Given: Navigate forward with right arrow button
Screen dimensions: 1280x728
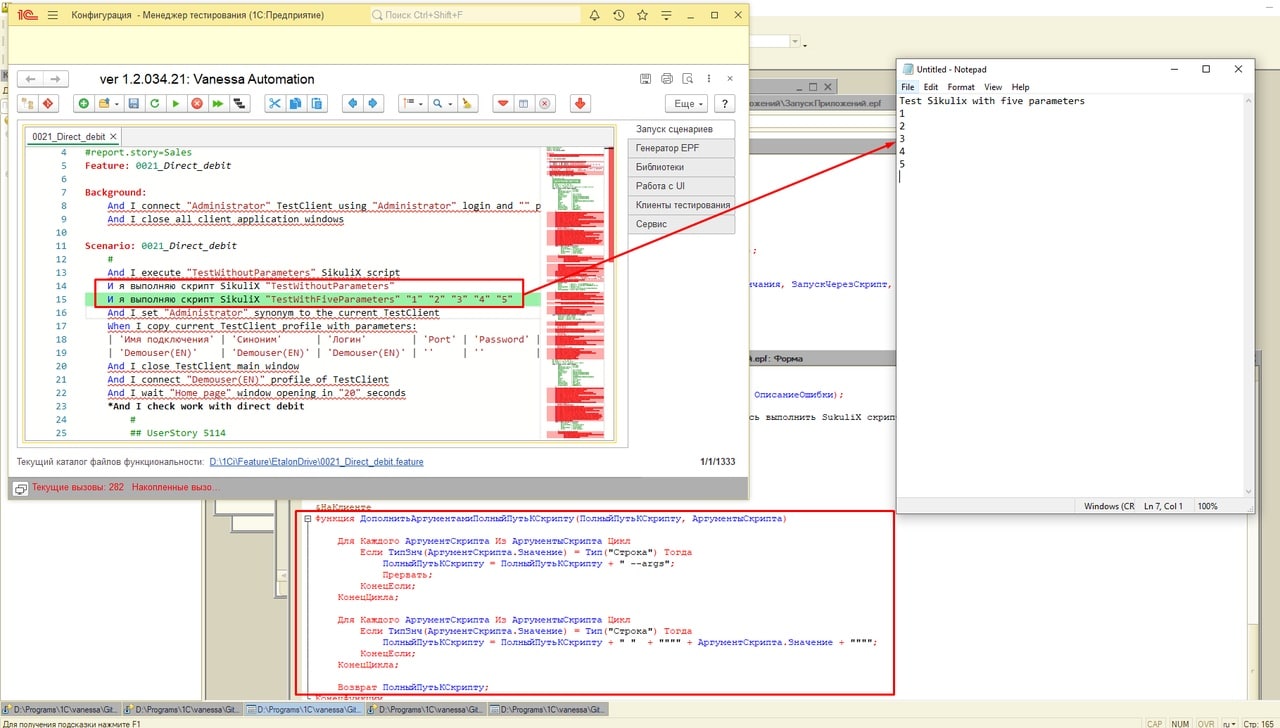Looking at the screenshot, I should [56, 79].
